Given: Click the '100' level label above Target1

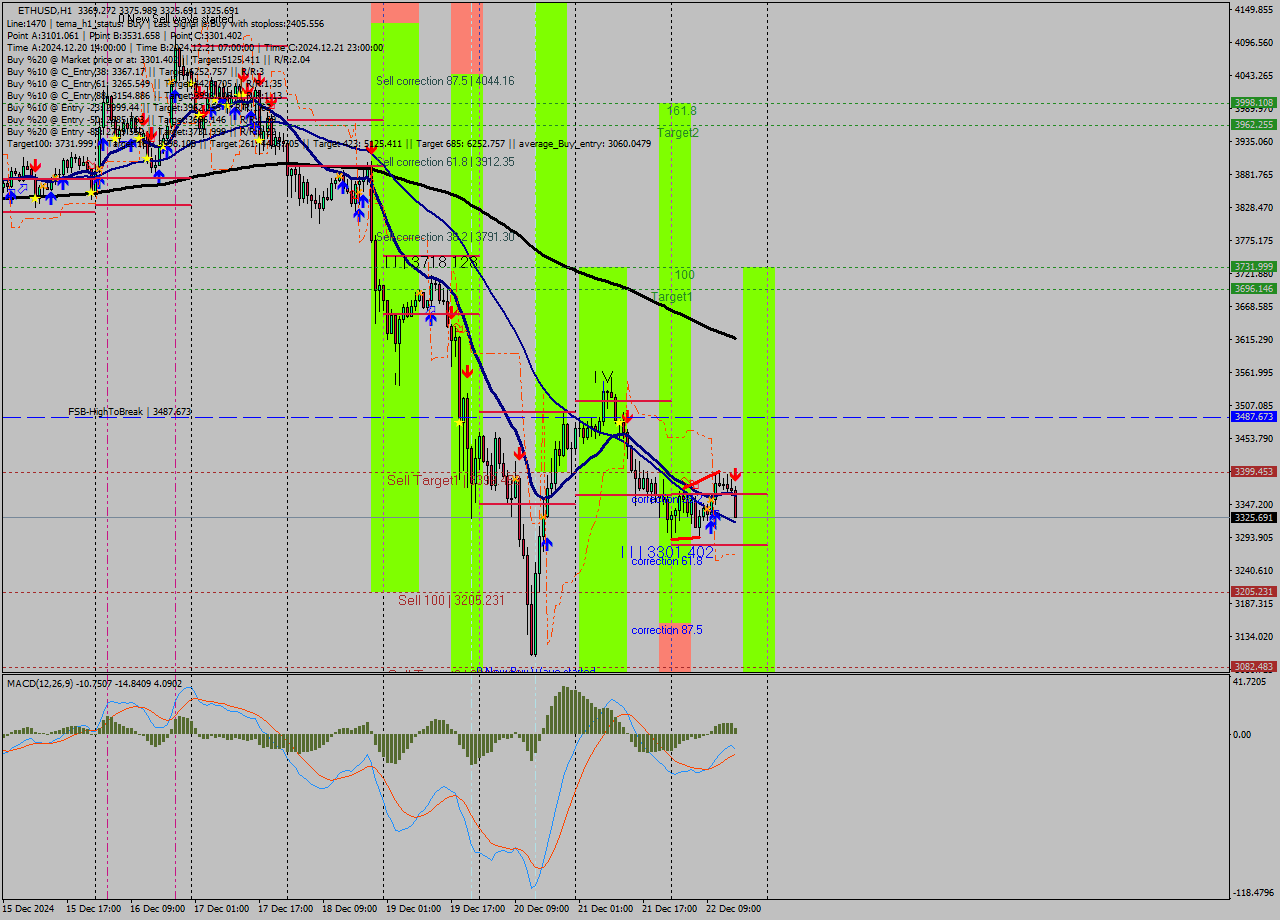Looking at the screenshot, I should pos(684,274).
